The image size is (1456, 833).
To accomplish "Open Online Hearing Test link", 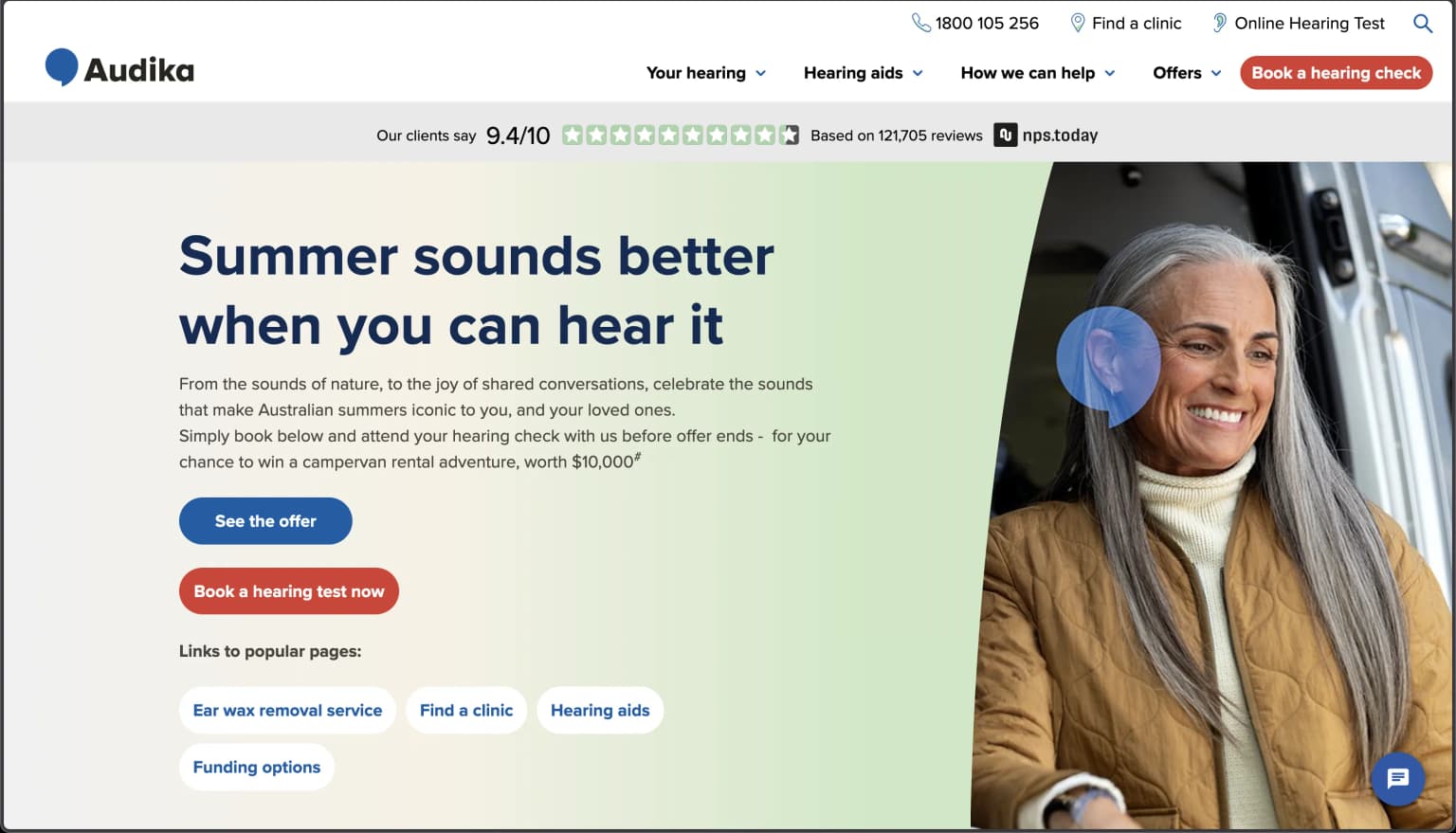I will 1309,23.
